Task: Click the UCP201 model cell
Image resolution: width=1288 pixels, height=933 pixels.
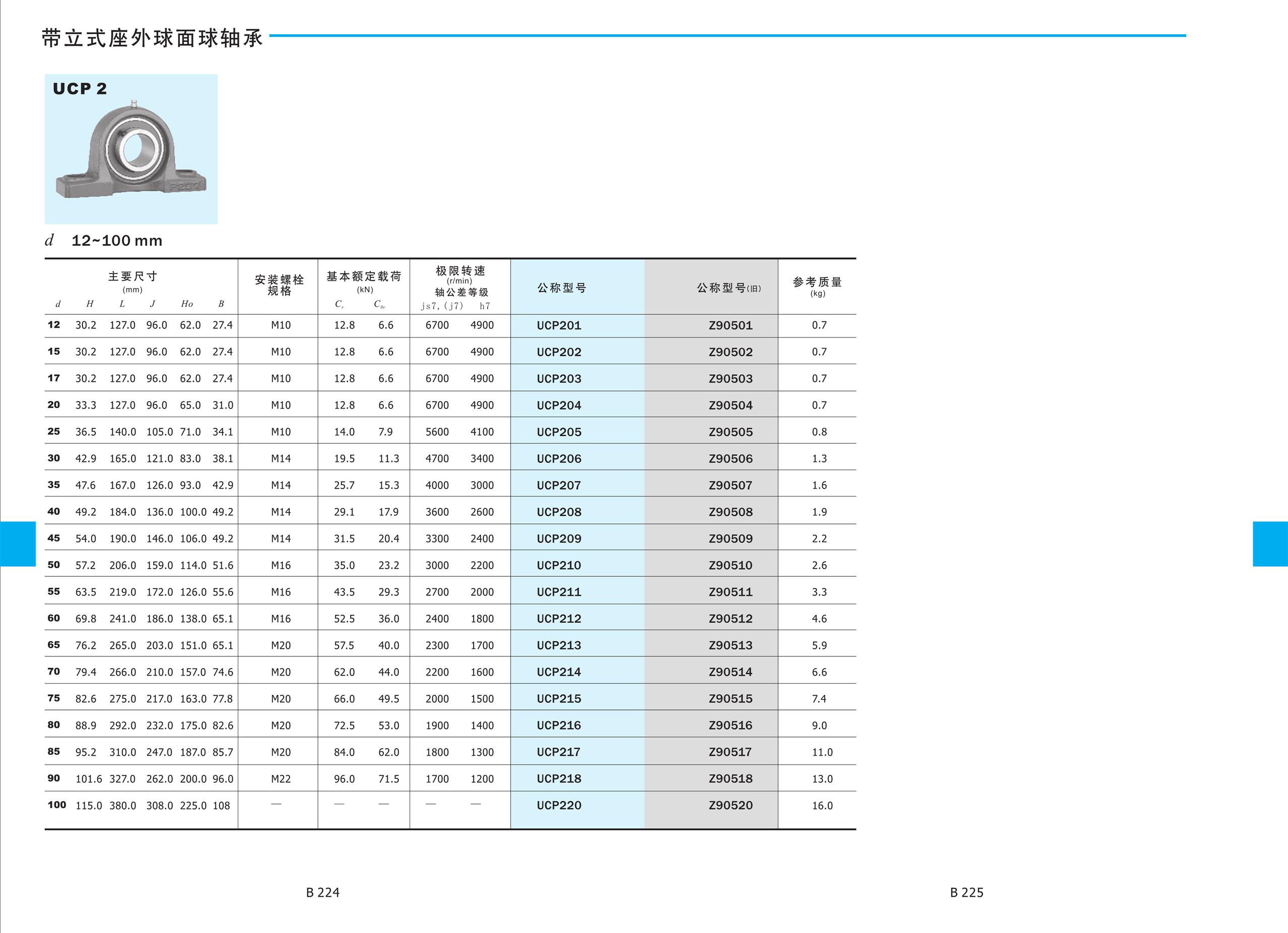Action: tap(559, 325)
